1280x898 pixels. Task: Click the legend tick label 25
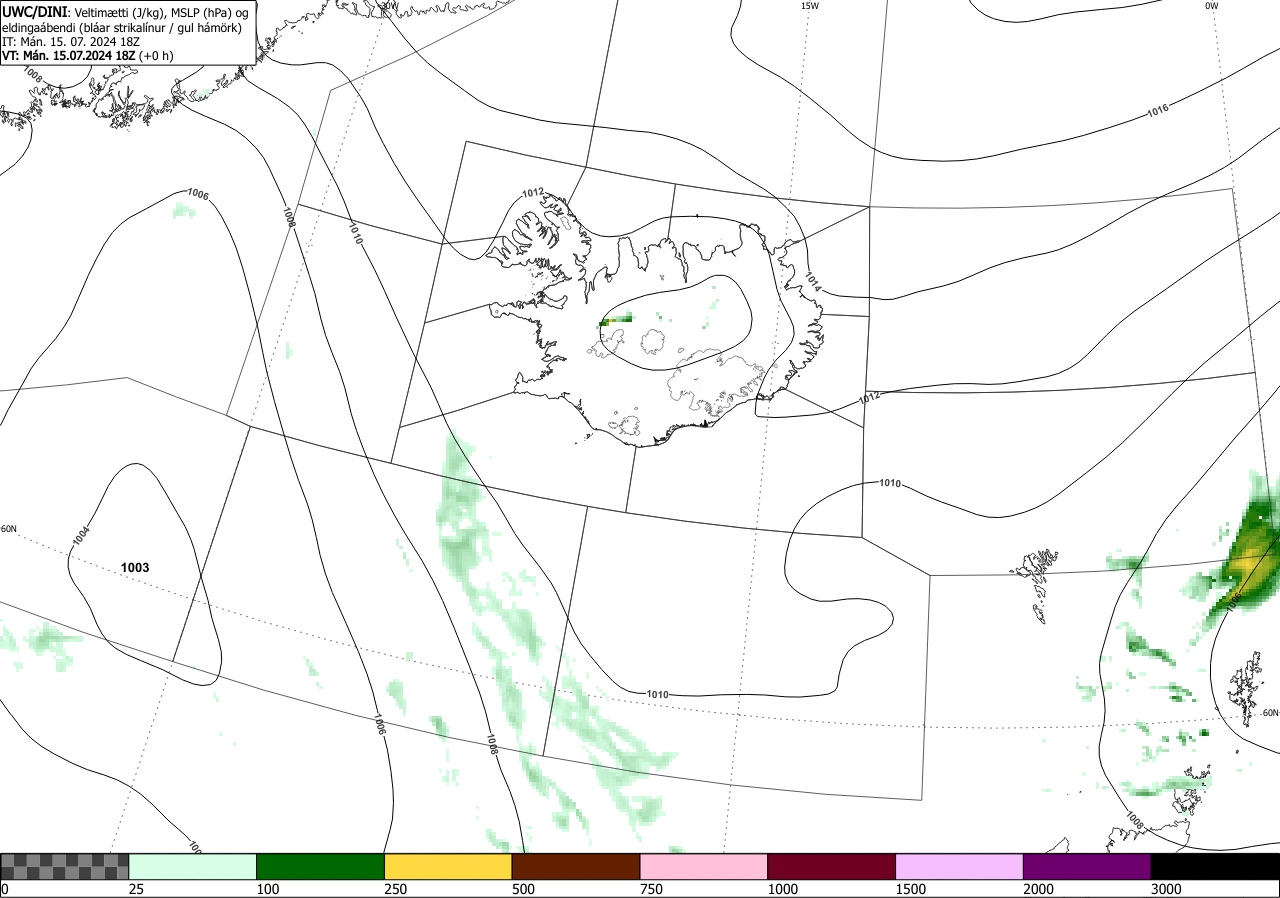pos(136,889)
